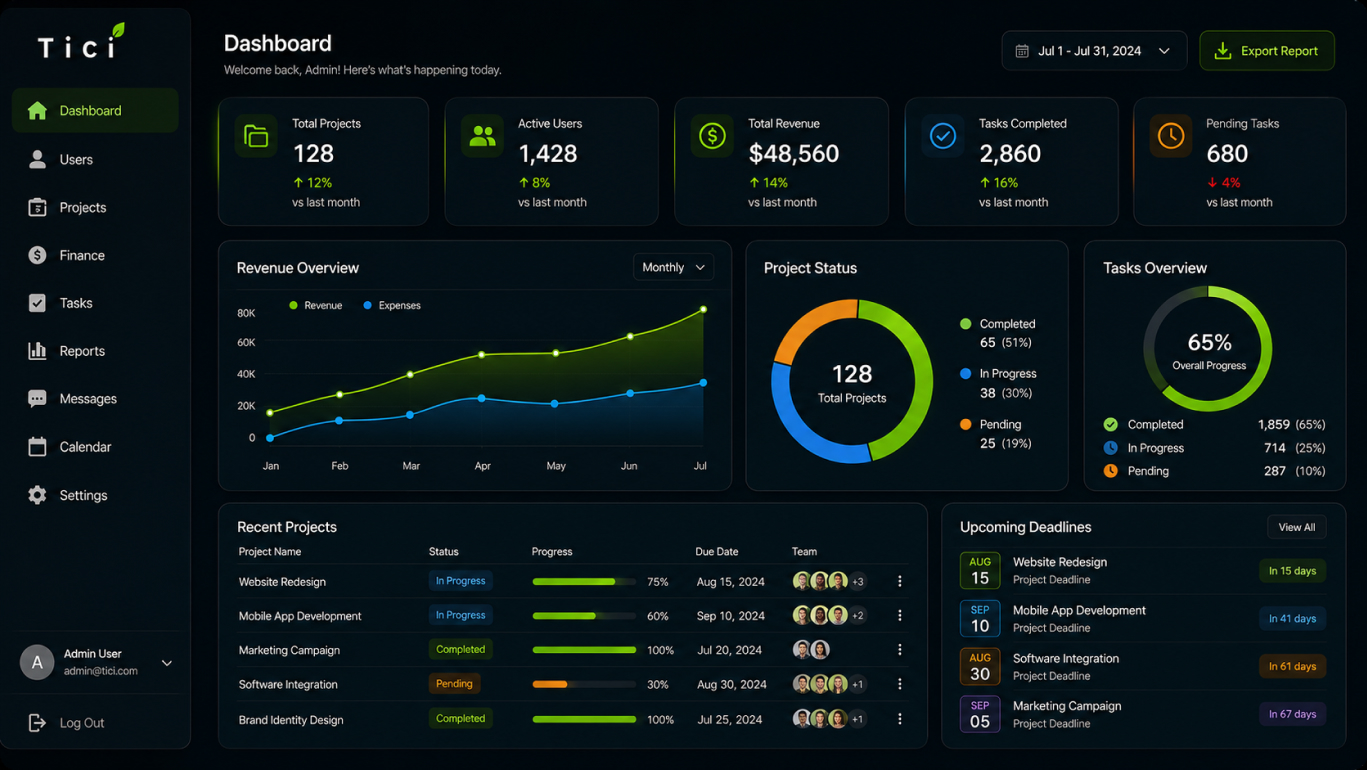Viewport: 1367px width, 770px height.
Task: Expand the Jul 1 - Jul 31 date range picker
Action: click(1094, 51)
